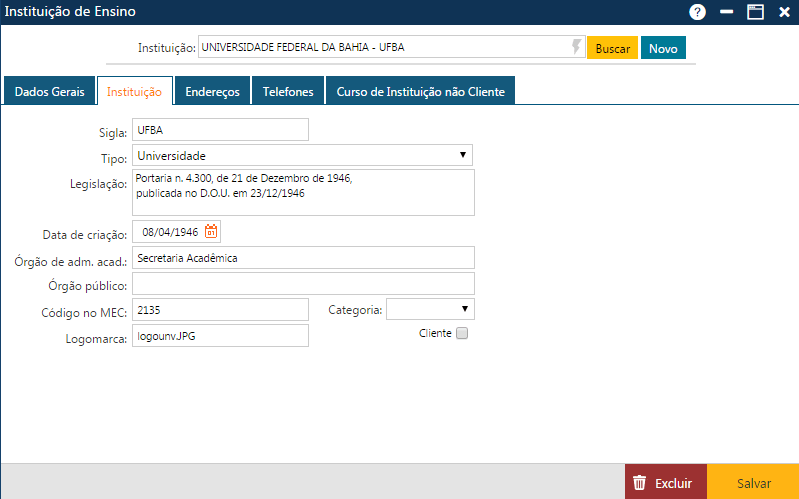Open the Categoria dropdown
This screenshot has height=499, width=799.
[430, 309]
